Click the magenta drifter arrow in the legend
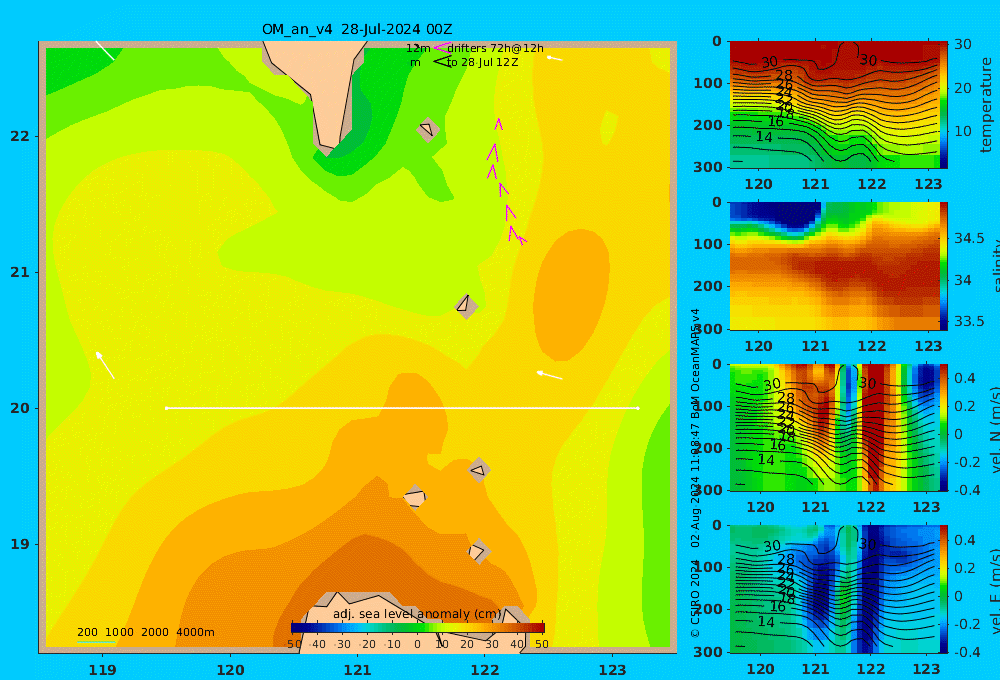The width and height of the screenshot is (1000, 680). [x=442, y=48]
